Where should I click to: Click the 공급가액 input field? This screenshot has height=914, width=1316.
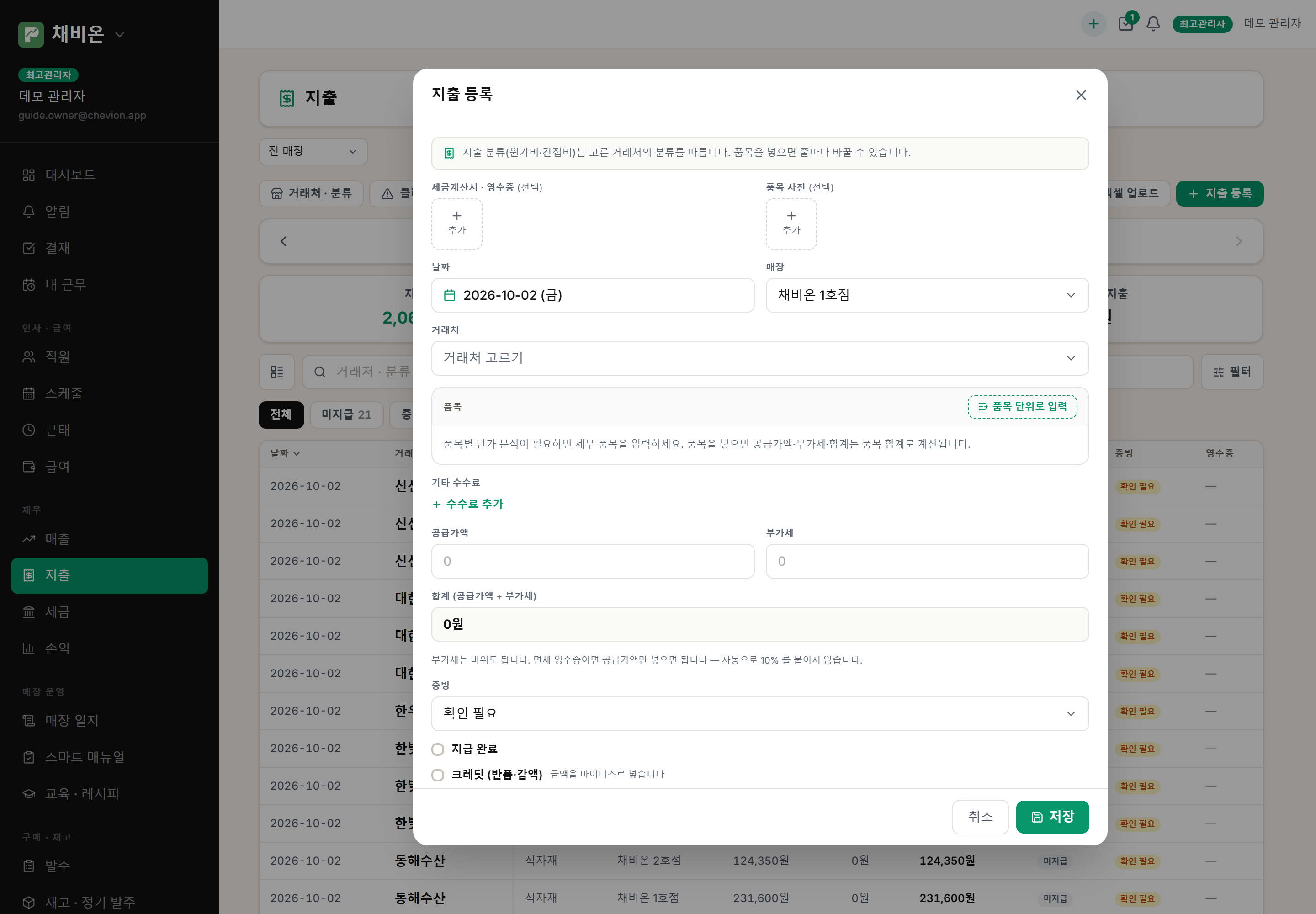coord(592,561)
